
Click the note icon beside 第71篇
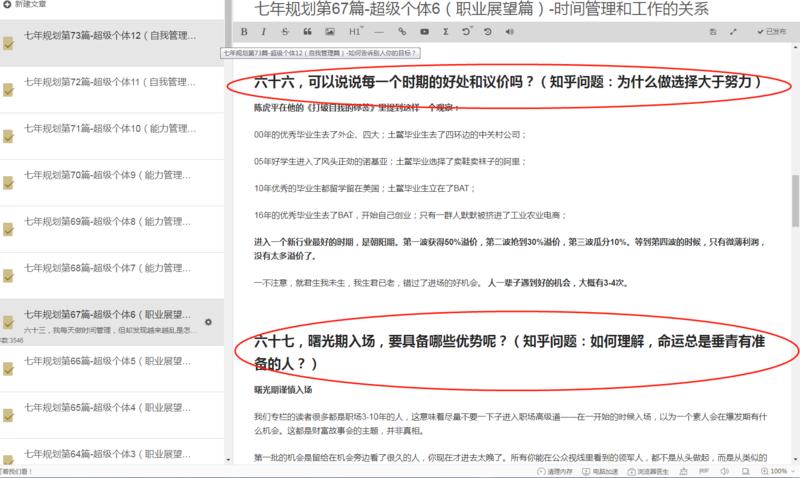pyautogui.click(x=8, y=136)
